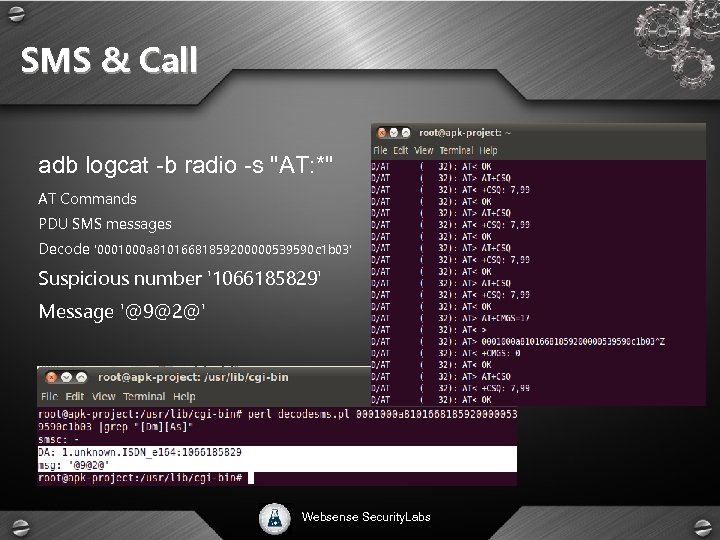Click the grep "[Dm][As]" command portion
This screenshot has width=720, height=540.
[x=146, y=427]
